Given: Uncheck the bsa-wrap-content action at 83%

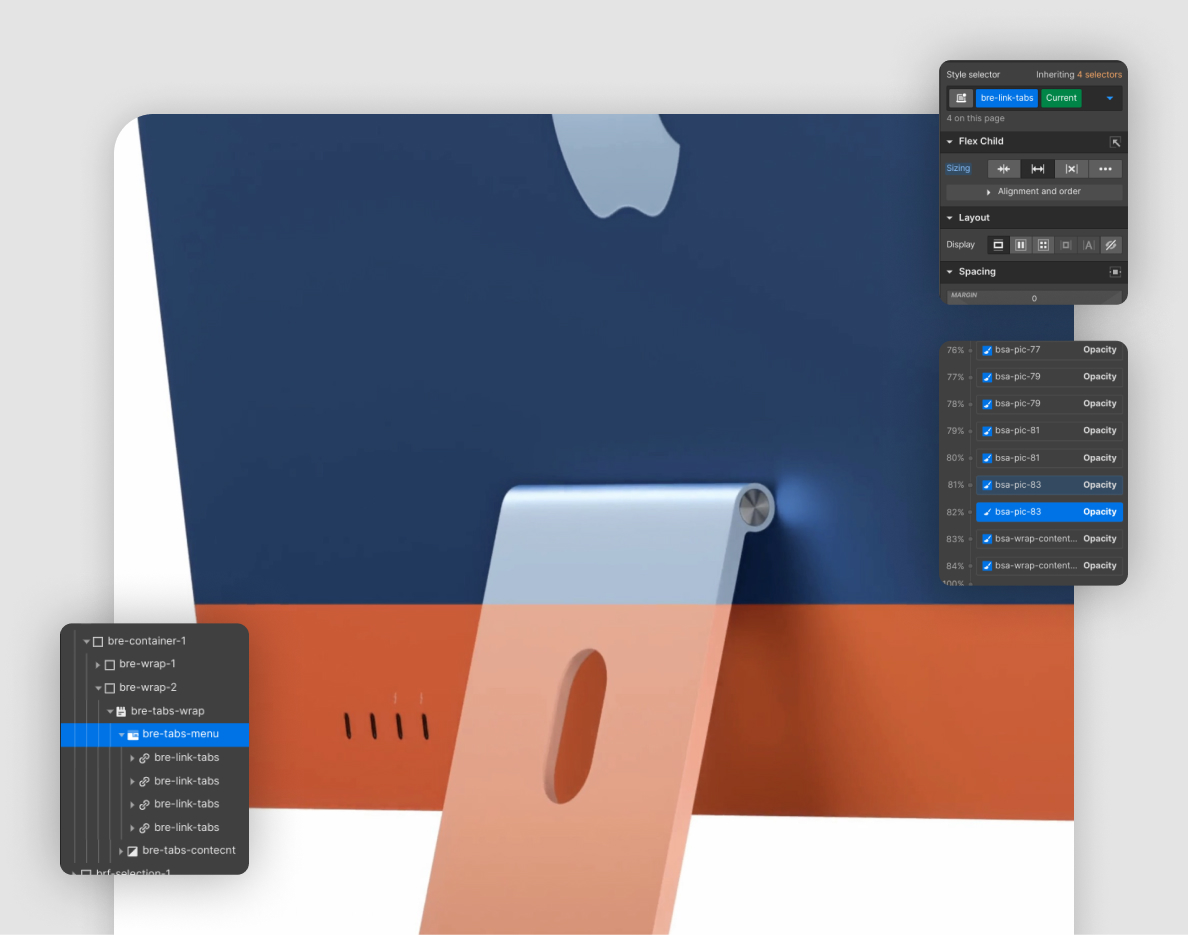Looking at the screenshot, I should [x=987, y=539].
